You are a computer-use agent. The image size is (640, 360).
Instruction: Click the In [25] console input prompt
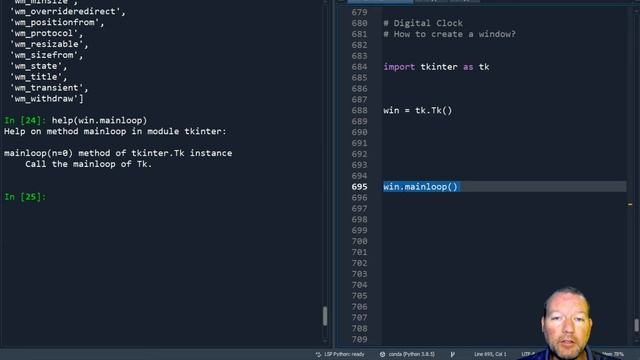coord(25,197)
